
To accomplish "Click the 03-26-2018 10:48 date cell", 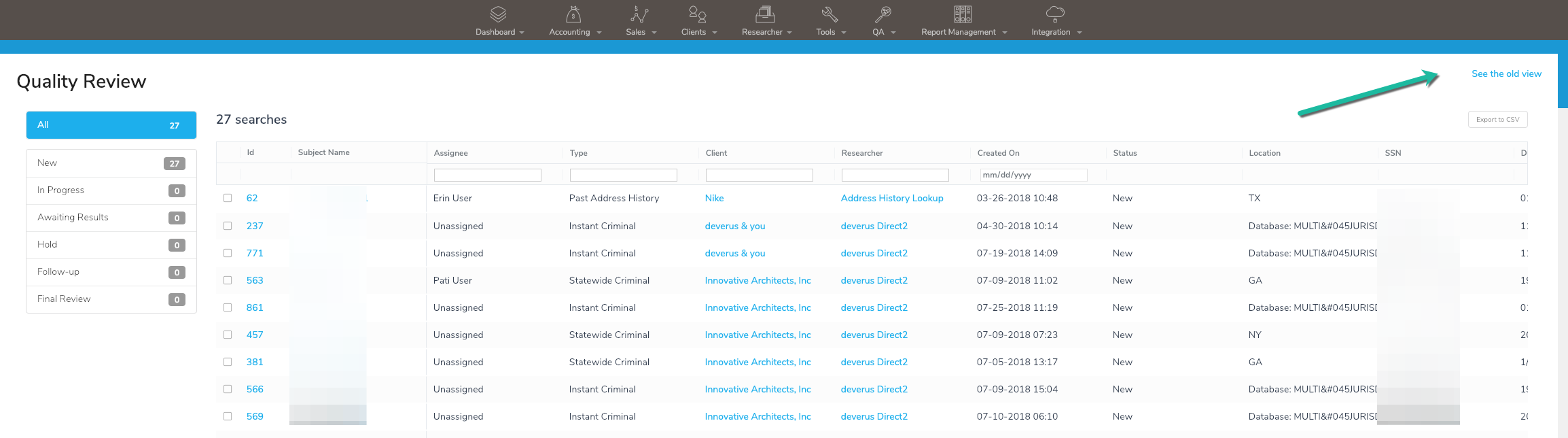I will pyautogui.click(x=1017, y=198).
